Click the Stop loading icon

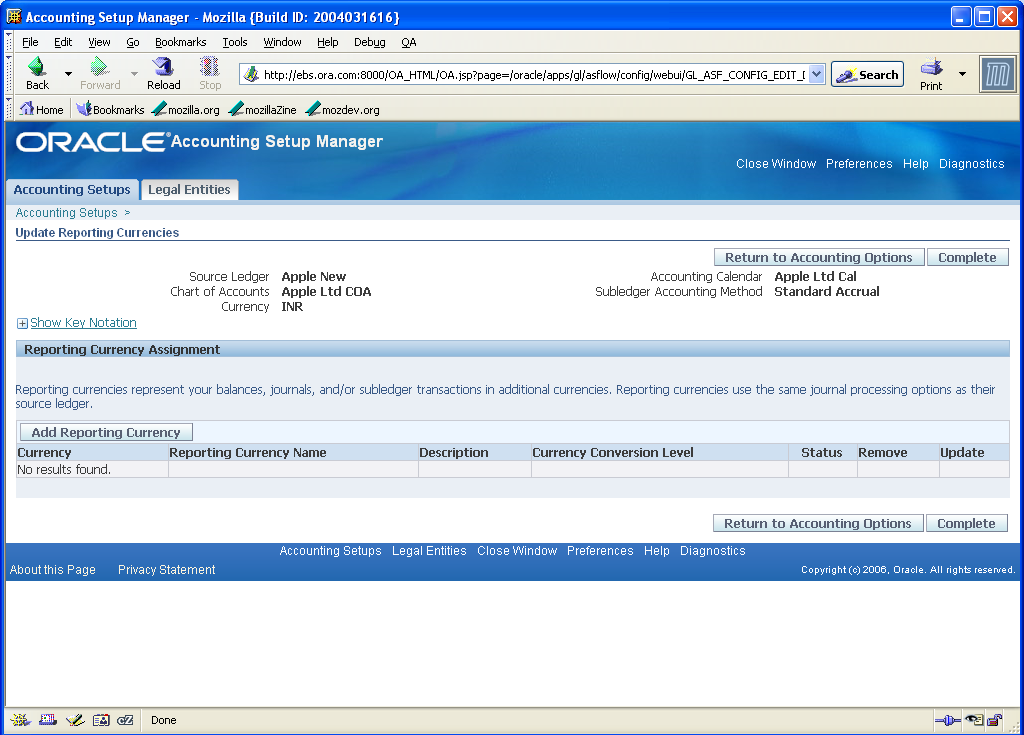tap(209, 67)
